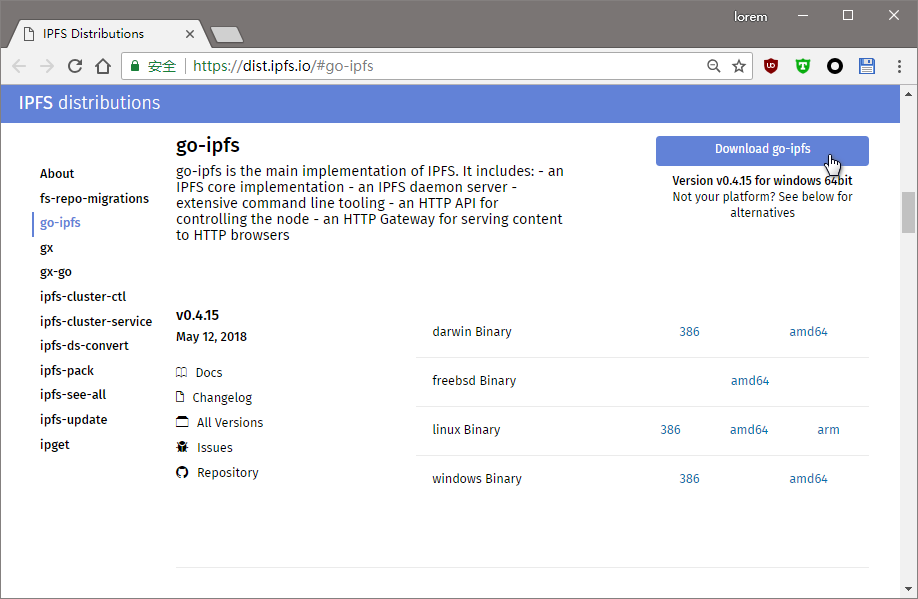Image resolution: width=918 pixels, height=599 pixels.
Task: Click the lorem profile name in title bar
Action: coord(751,17)
